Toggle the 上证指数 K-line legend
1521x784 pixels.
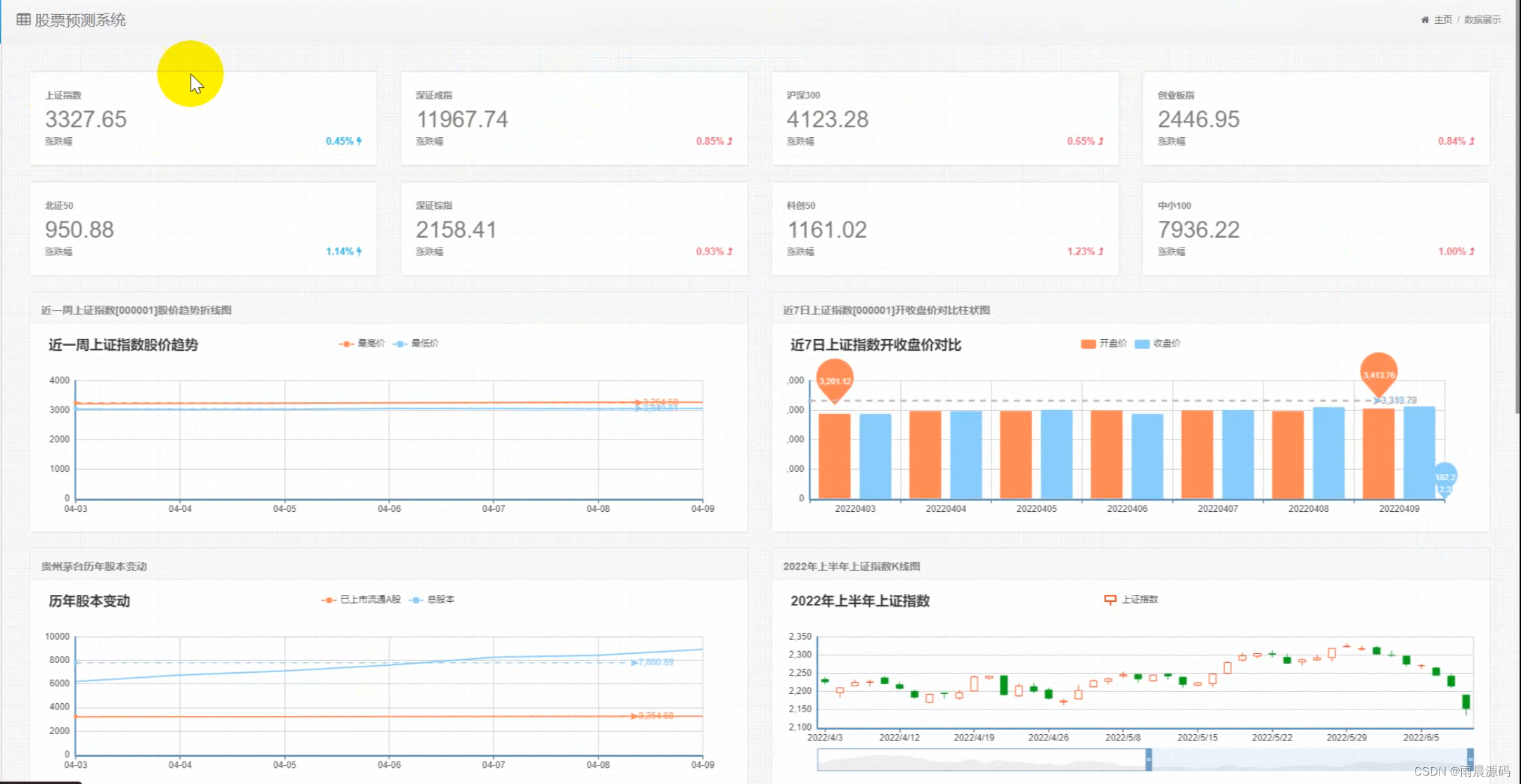coord(1131,600)
